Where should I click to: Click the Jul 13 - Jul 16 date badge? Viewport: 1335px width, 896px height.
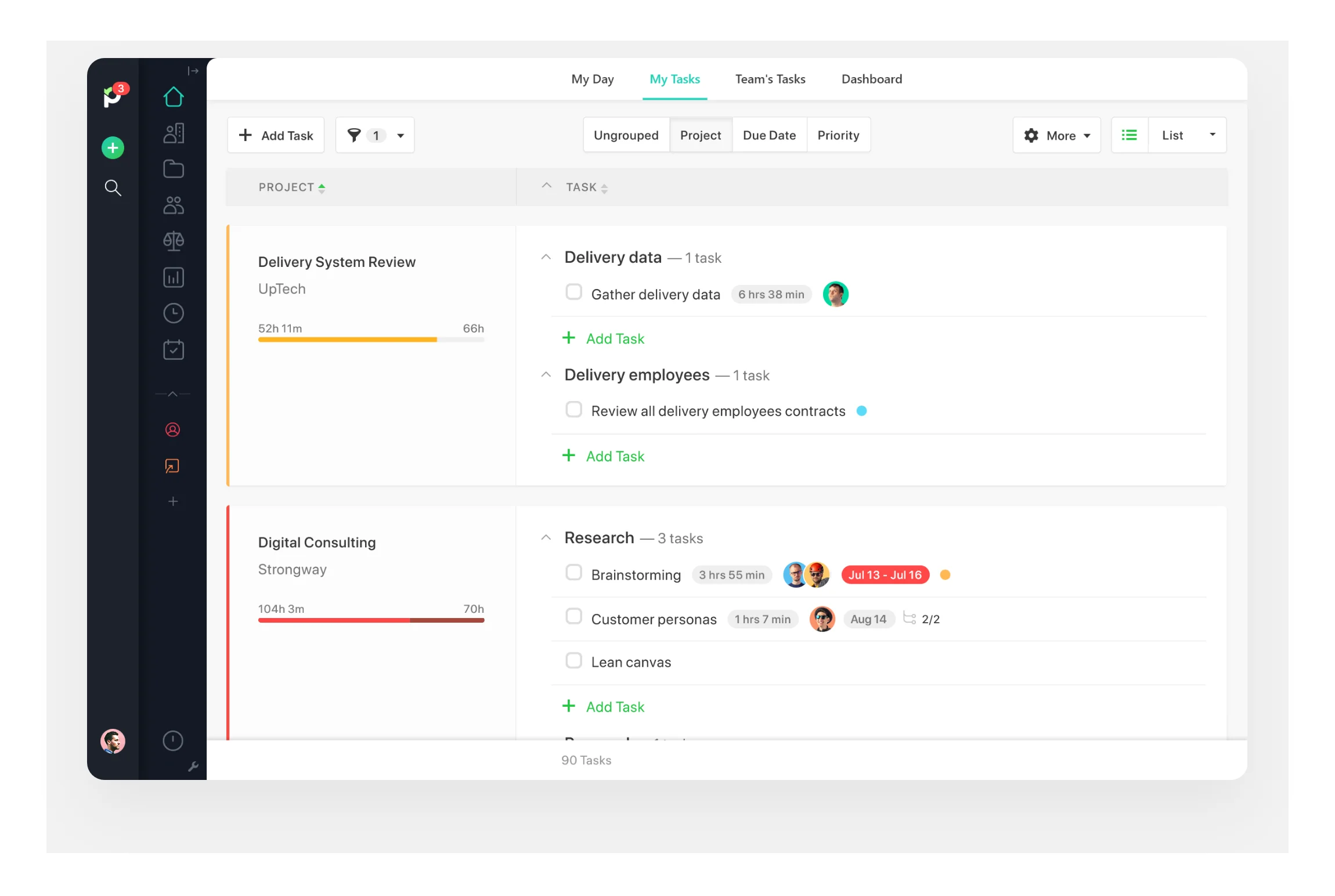click(x=885, y=575)
